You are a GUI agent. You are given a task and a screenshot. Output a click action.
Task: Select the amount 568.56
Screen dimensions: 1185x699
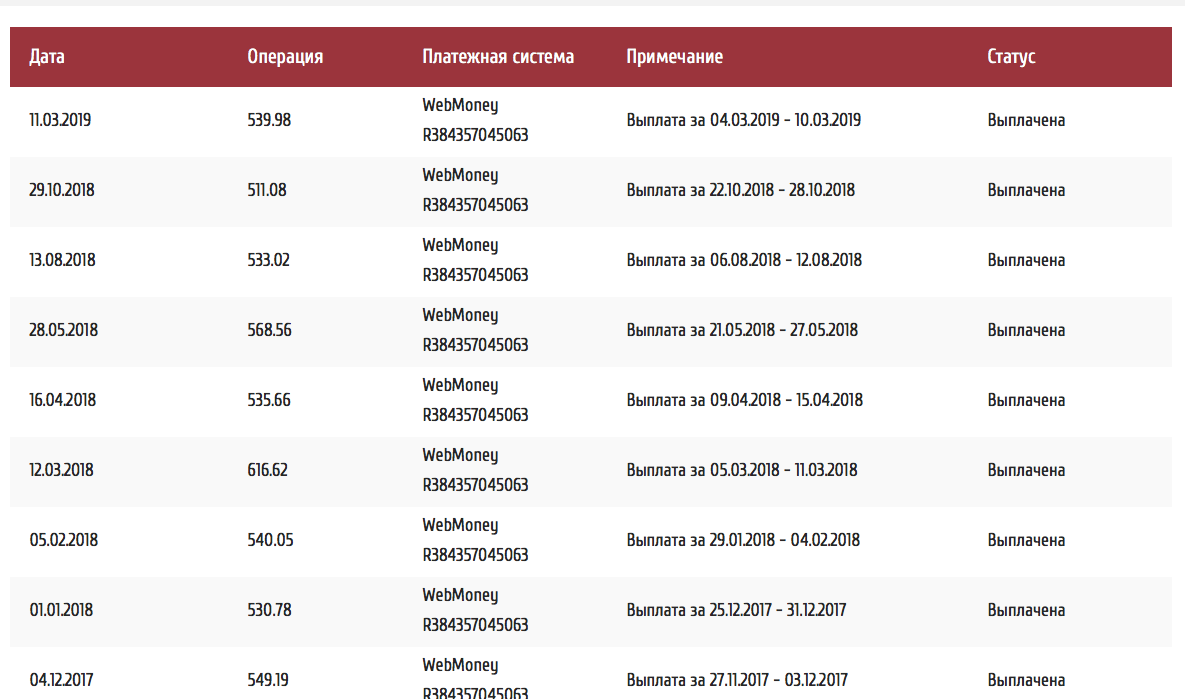click(x=269, y=330)
